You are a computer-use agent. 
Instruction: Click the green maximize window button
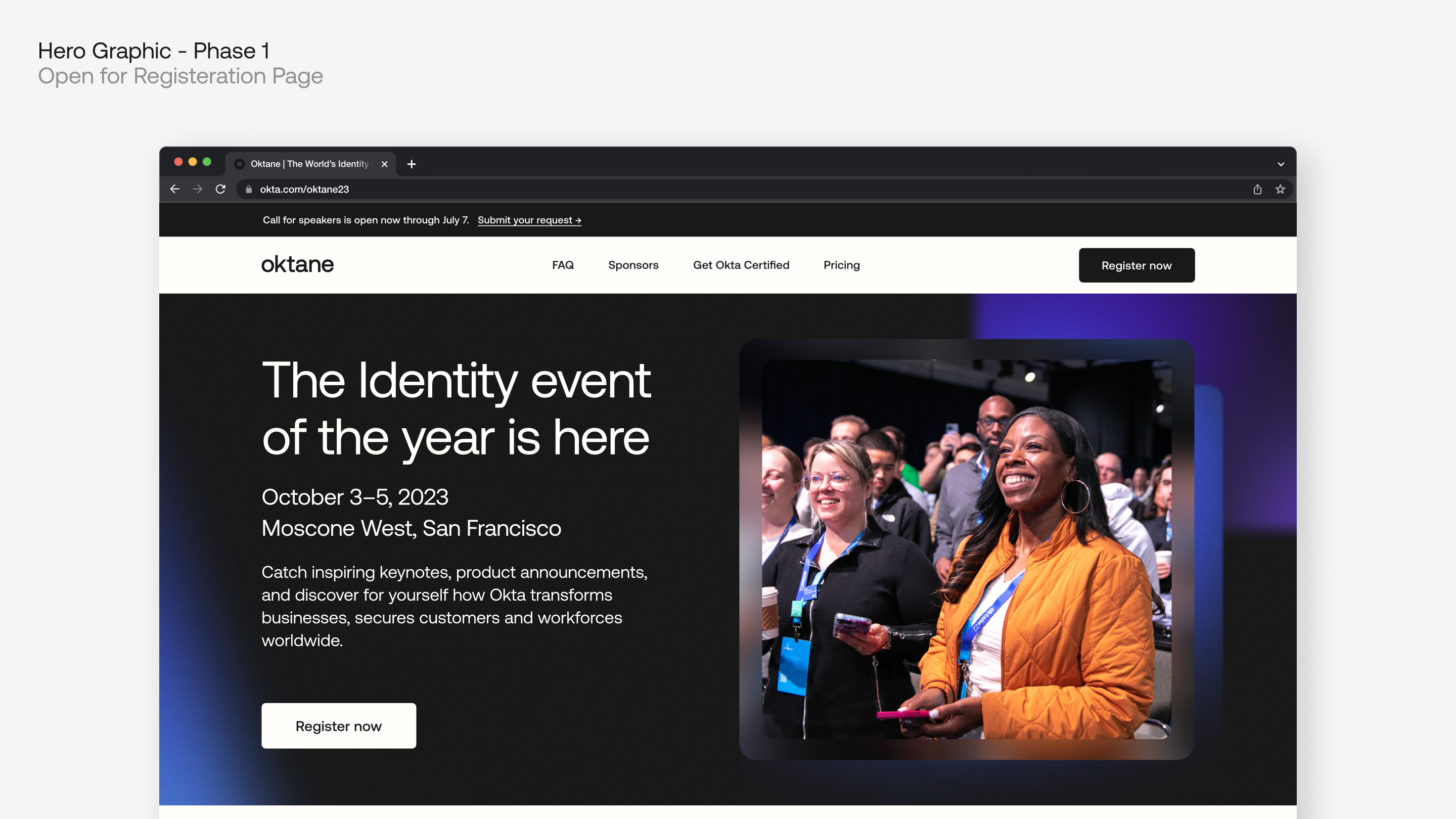click(207, 162)
